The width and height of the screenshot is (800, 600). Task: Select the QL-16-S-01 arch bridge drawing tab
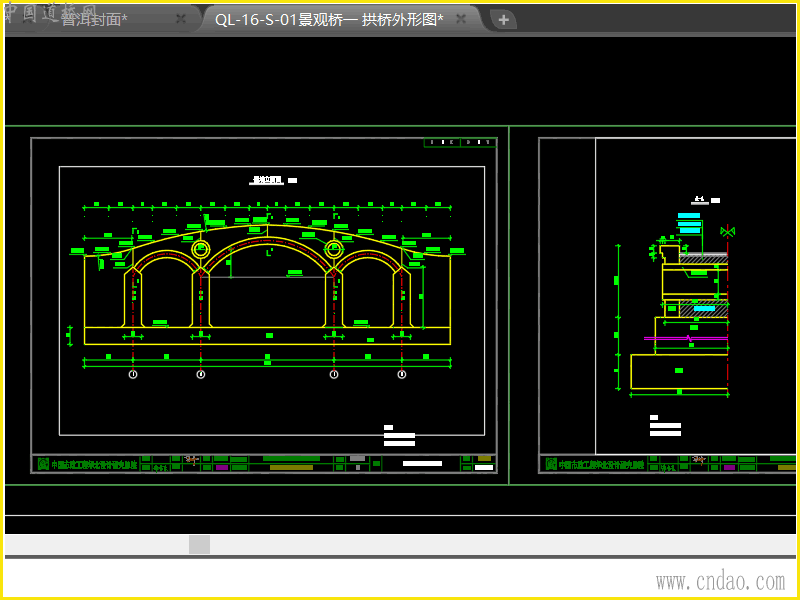328,19
